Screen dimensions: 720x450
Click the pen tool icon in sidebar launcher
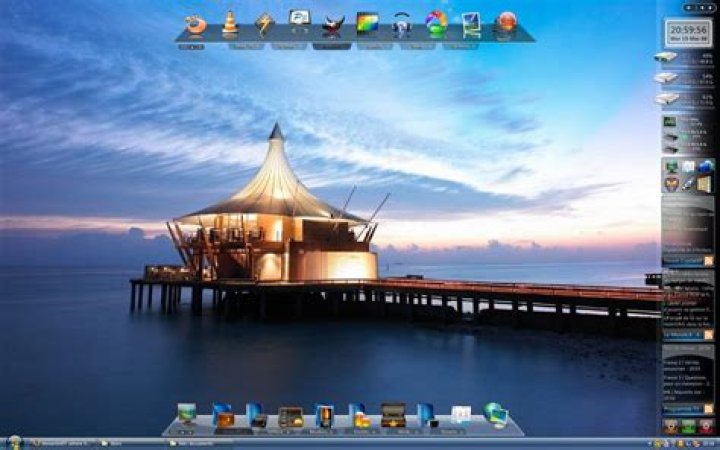click(x=688, y=184)
